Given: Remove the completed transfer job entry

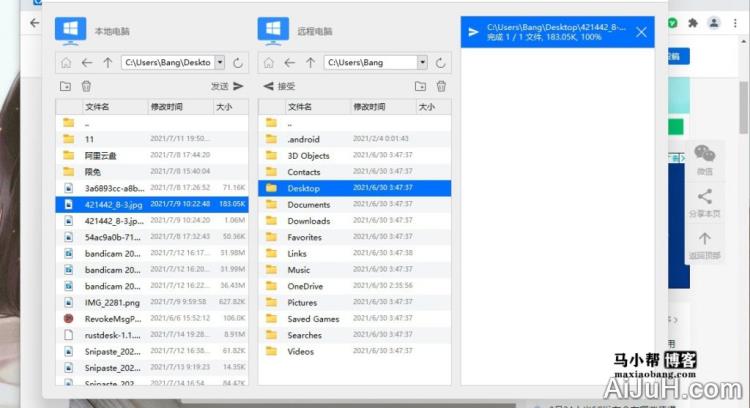Looking at the screenshot, I should pos(641,33).
